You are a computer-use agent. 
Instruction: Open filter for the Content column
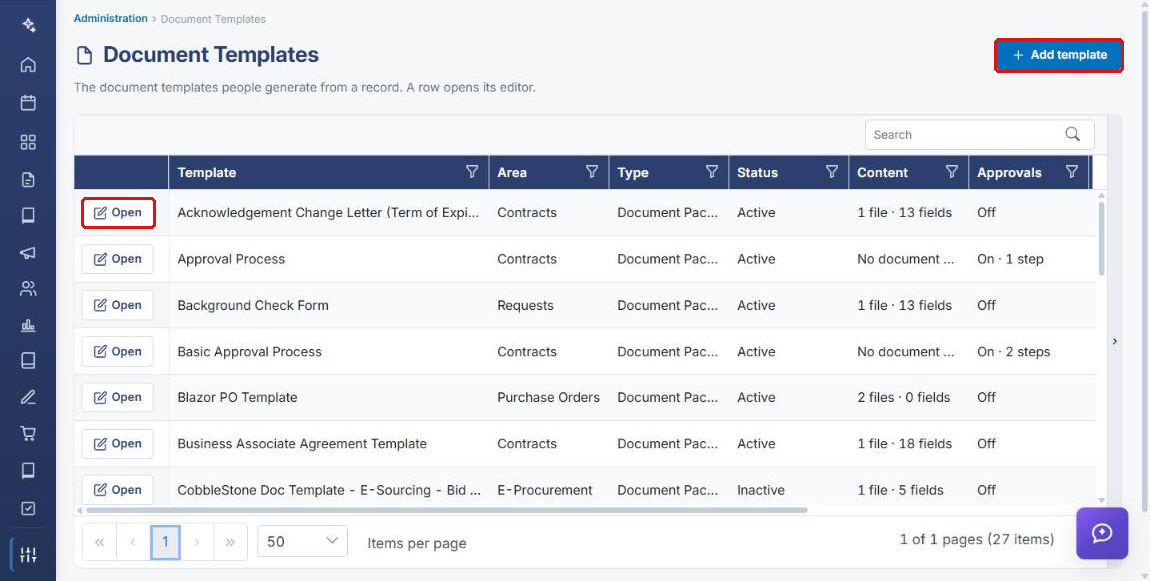pos(951,172)
